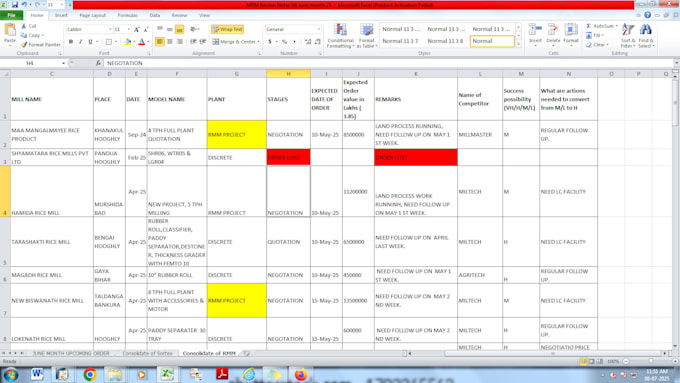680x383 pixels.
Task: Switch to the Data tab
Action: (155, 15)
